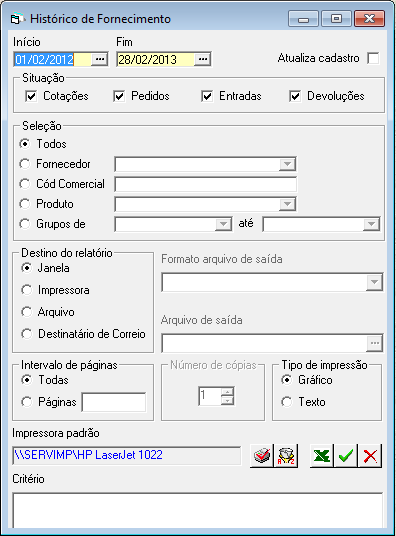Click the printer setup icon with red check

262,456
